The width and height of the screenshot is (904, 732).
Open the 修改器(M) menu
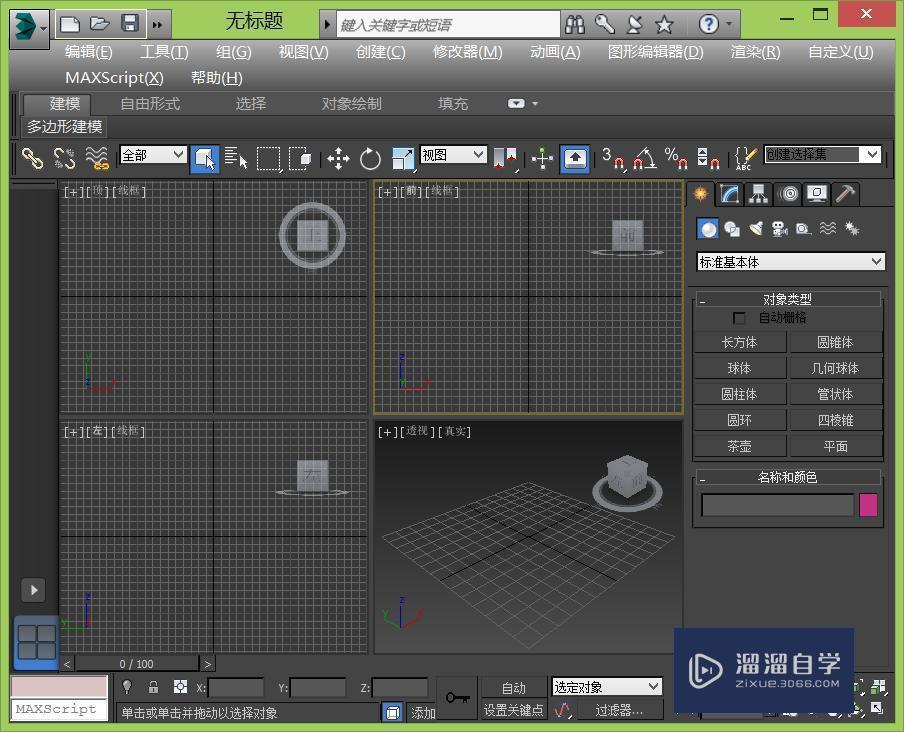(467, 52)
